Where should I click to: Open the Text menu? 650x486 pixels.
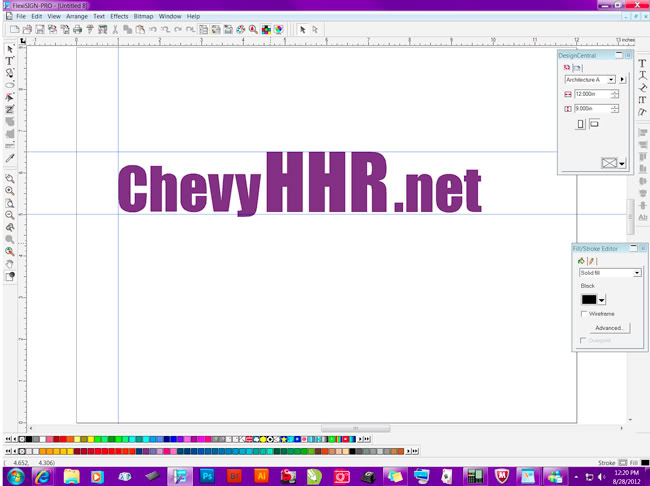coord(99,16)
